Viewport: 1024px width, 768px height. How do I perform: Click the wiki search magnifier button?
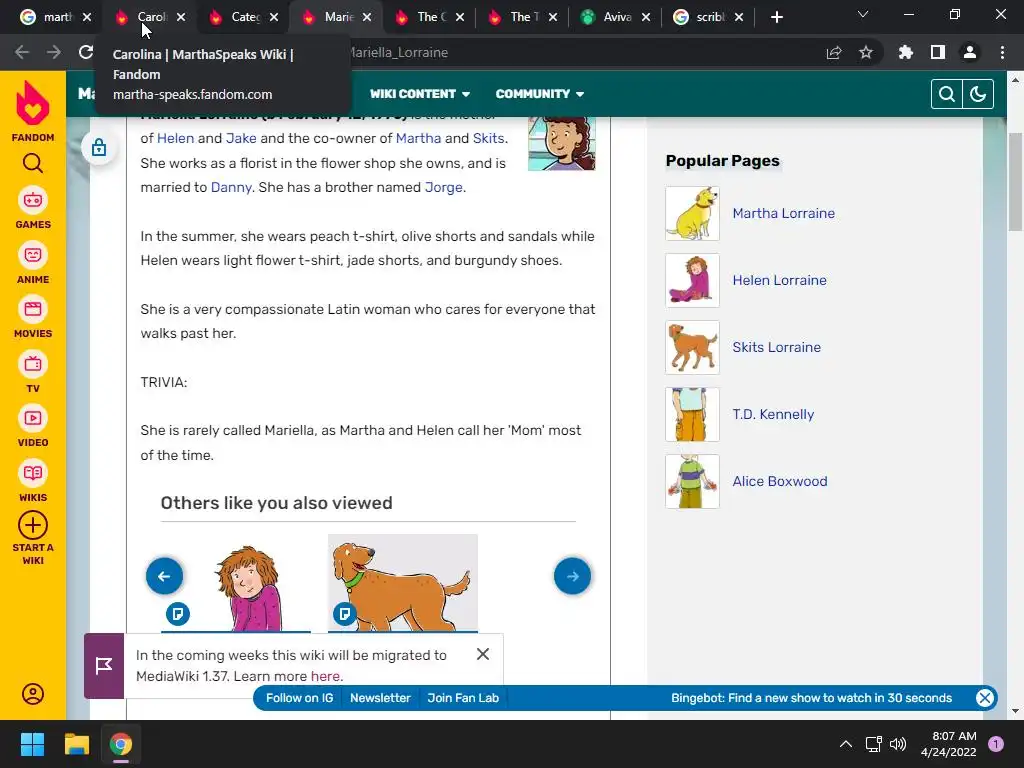pyautogui.click(x=947, y=94)
